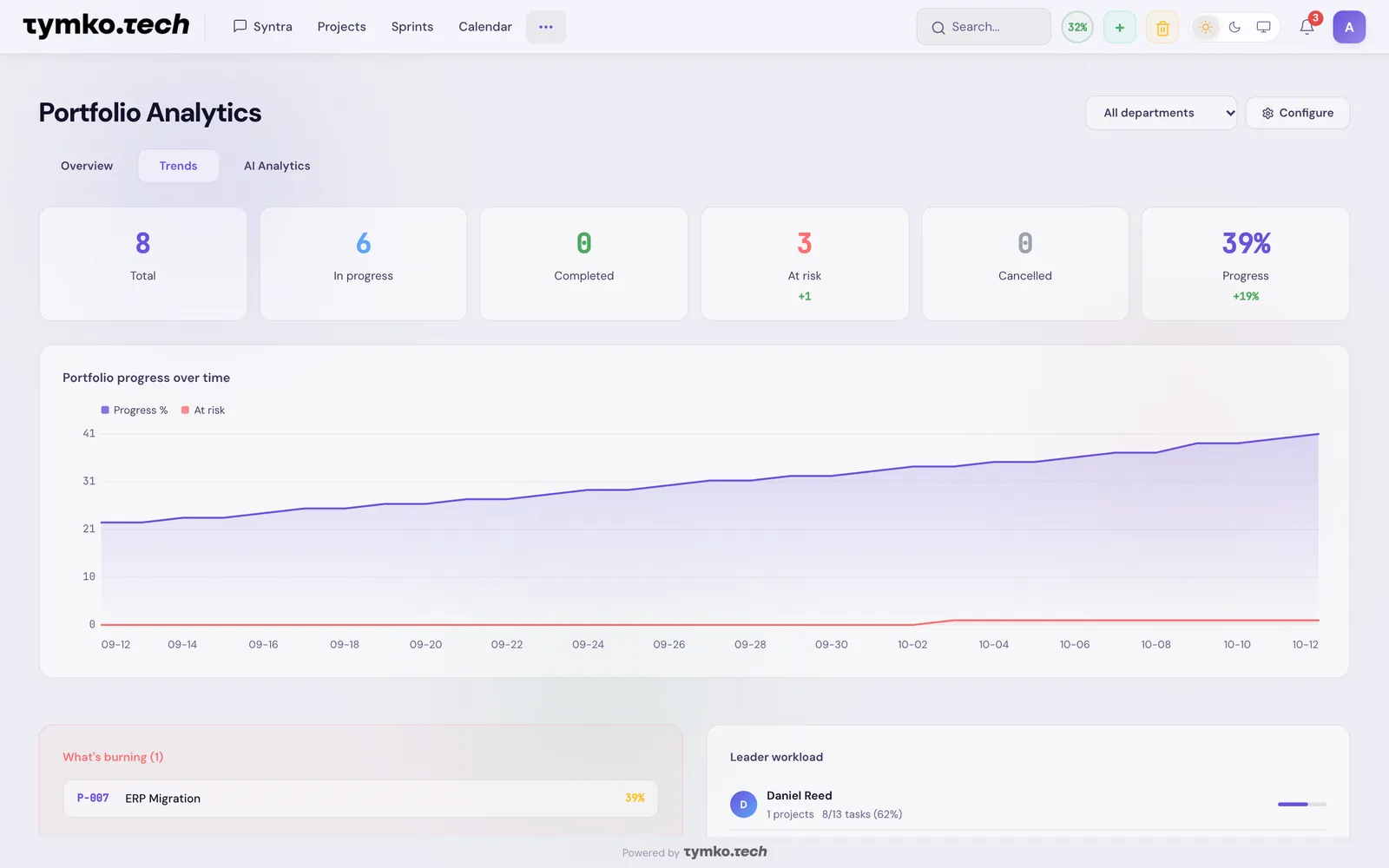
Task: Click the Total projects card
Action: [143, 264]
